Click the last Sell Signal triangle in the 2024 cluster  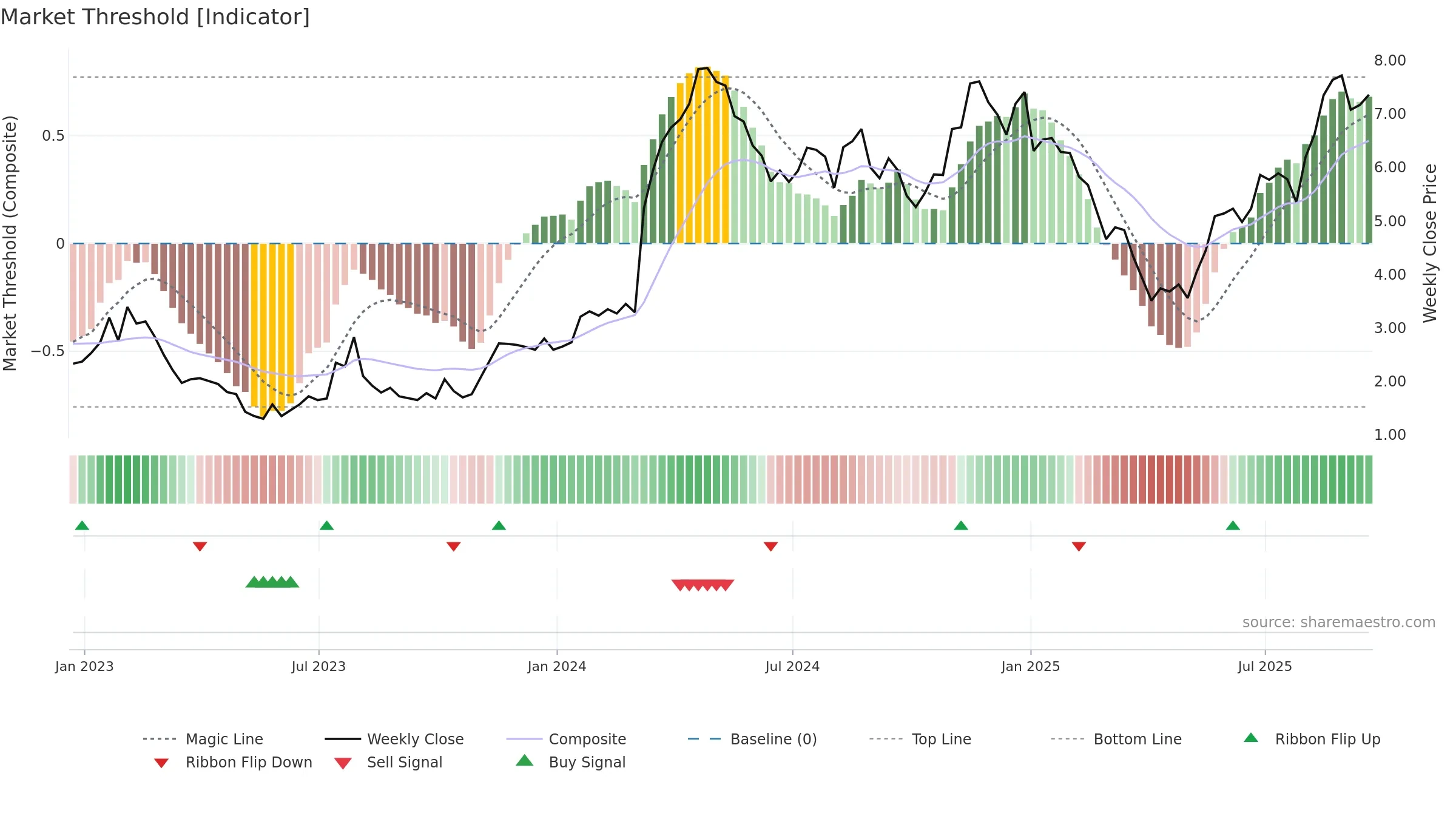point(726,585)
